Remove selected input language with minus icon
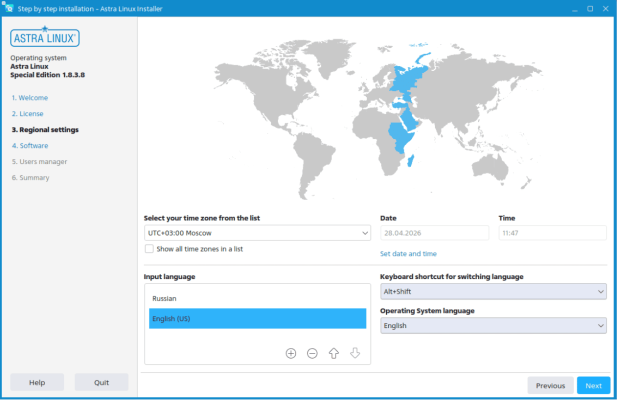The height and width of the screenshot is (400, 617). tap(312, 353)
